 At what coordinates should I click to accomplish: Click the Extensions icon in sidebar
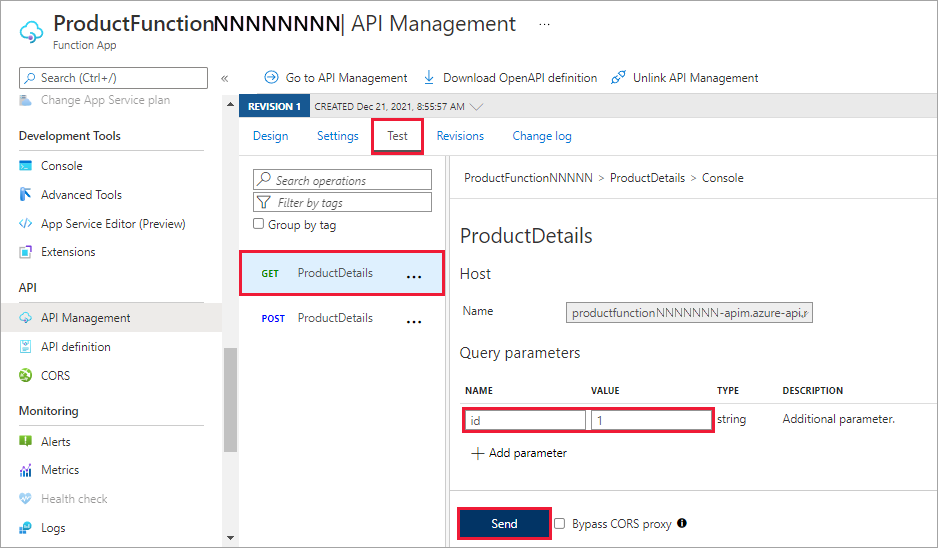[x=25, y=252]
